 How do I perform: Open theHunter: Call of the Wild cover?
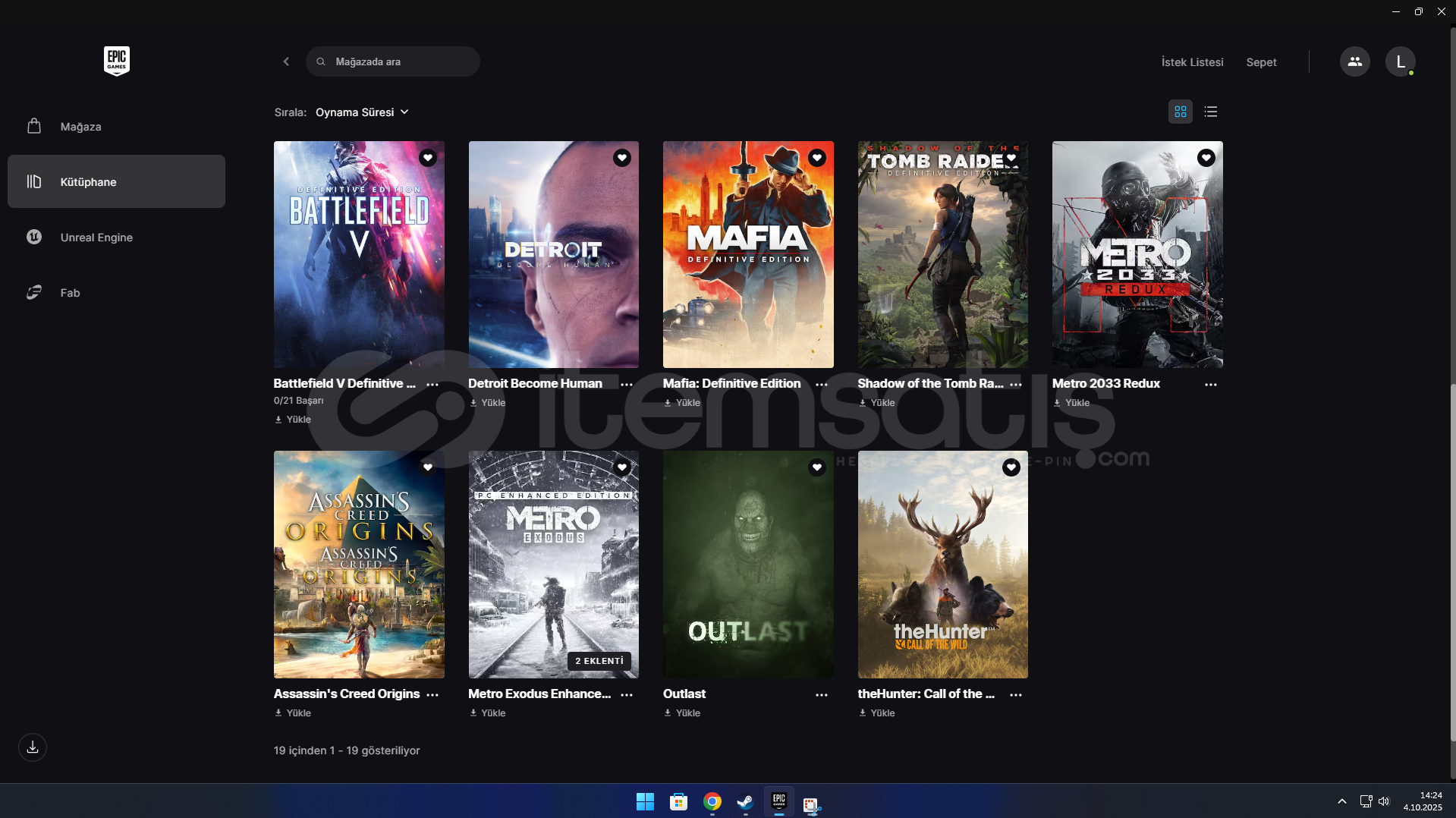pyautogui.click(x=942, y=565)
